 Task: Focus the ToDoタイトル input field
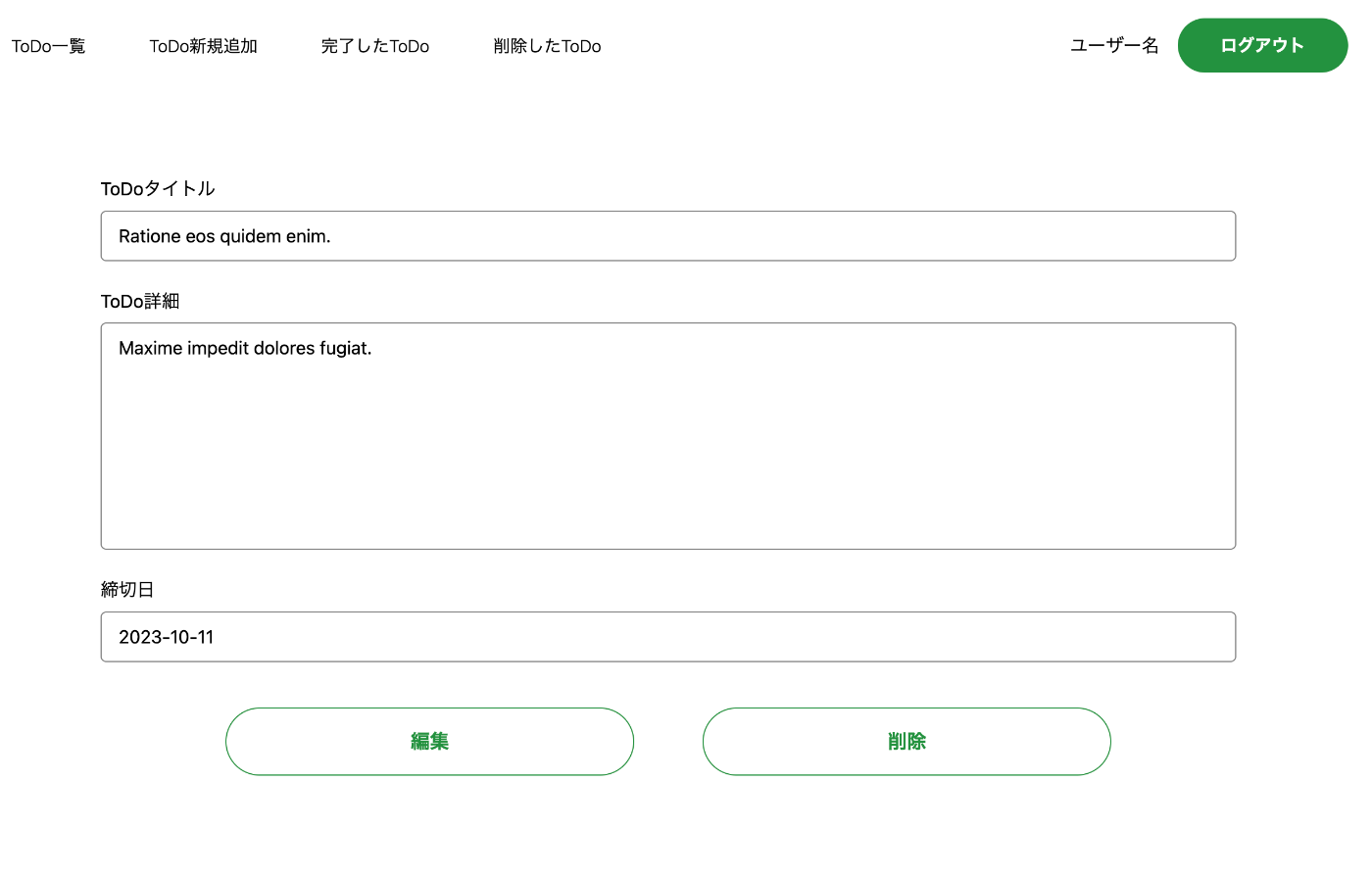point(668,236)
